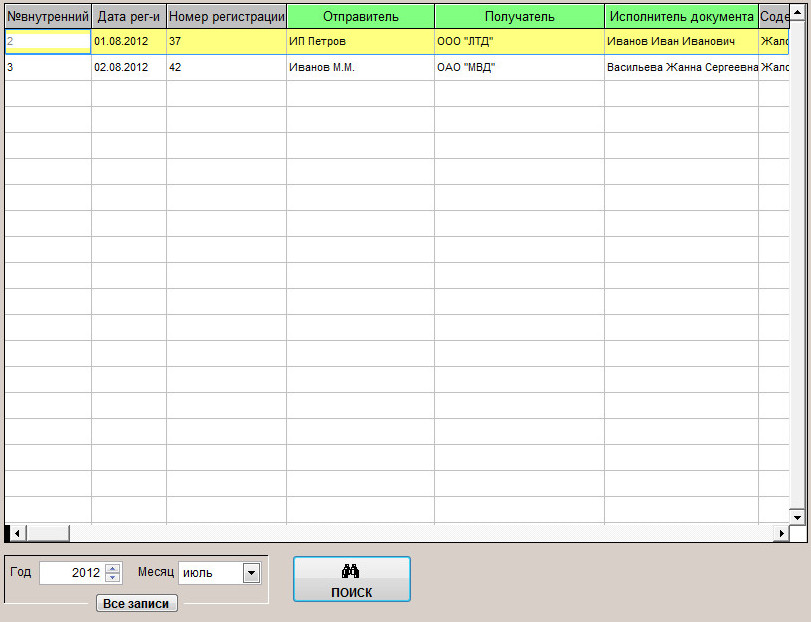This screenshot has height=622, width=811.
Task: Click the partially visible Соде column header
Action: (774, 17)
